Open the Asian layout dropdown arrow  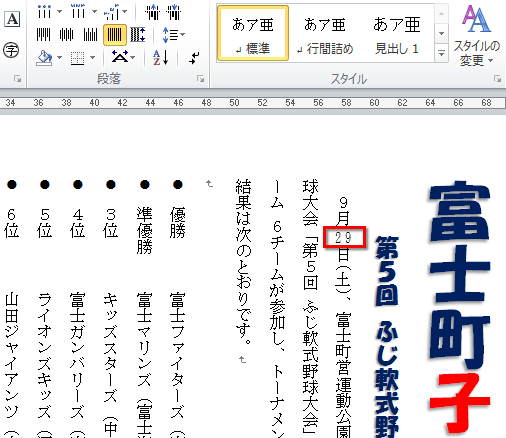133,58
